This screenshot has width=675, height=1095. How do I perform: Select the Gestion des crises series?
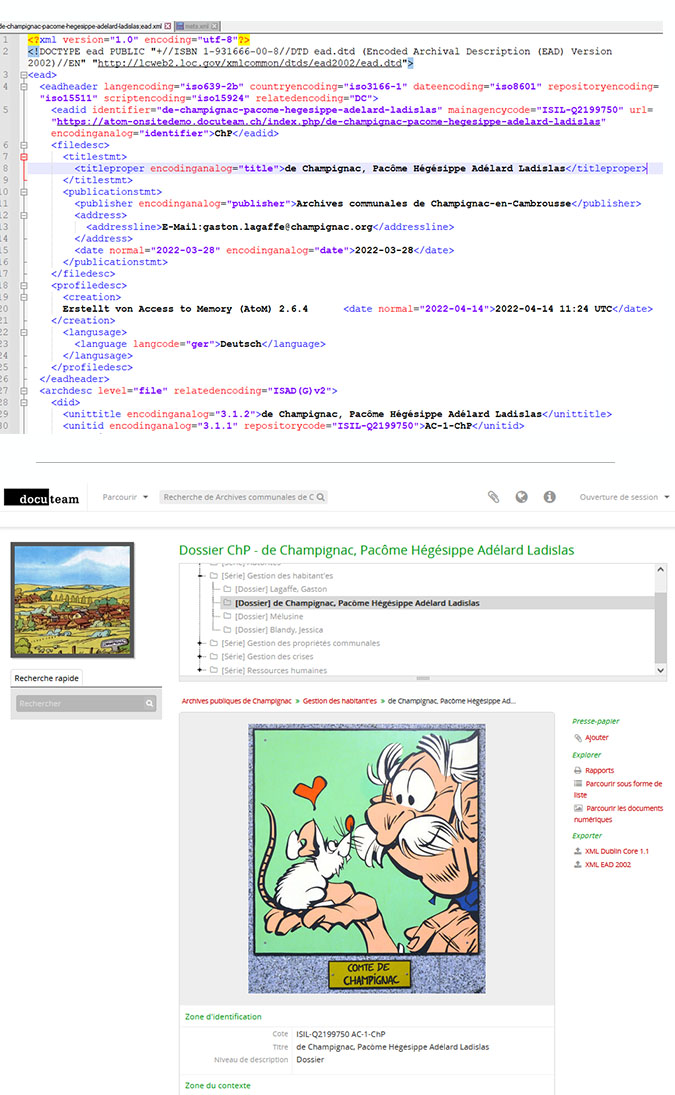pyautogui.click(x=267, y=656)
